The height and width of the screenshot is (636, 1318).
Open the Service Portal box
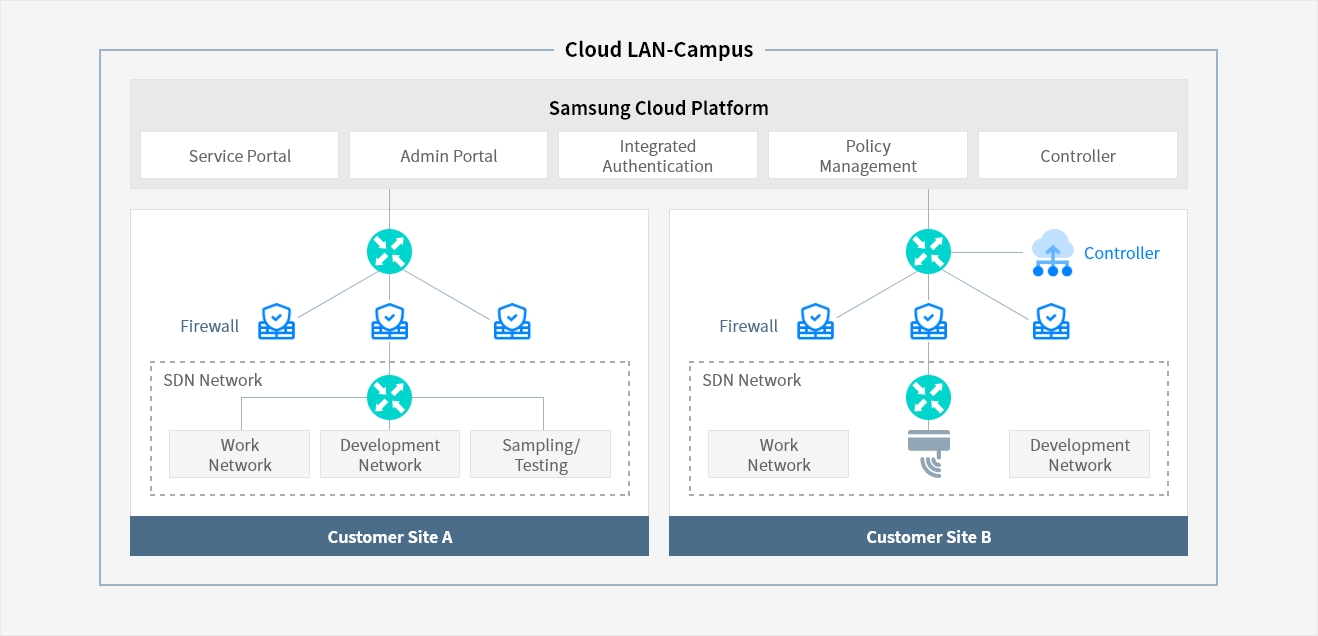coord(240,156)
